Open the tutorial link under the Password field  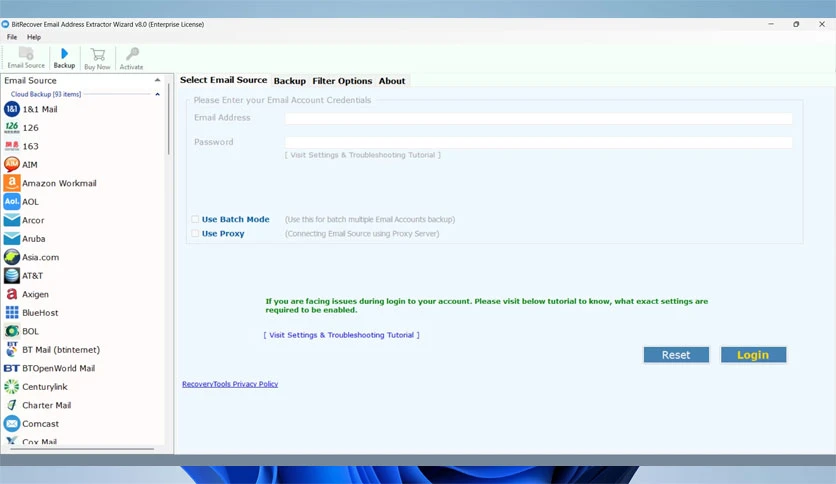(363, 155)
